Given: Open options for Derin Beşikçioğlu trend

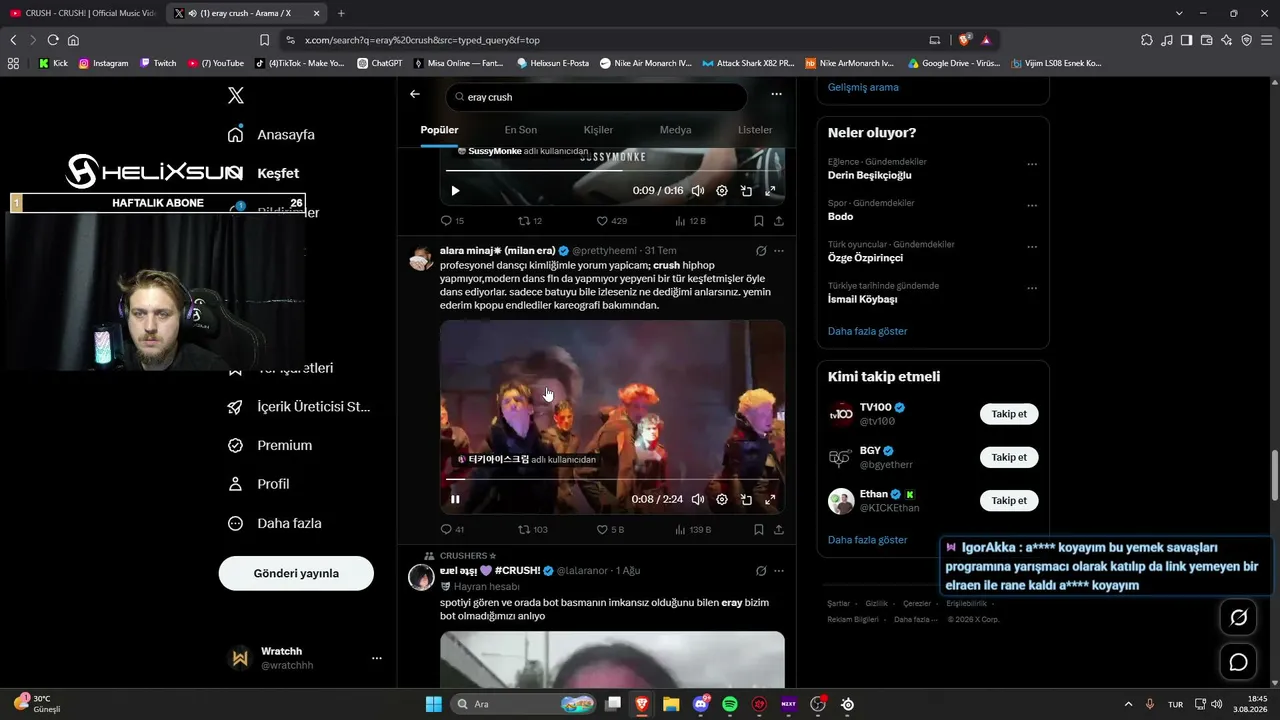Looking at the screenshot, I should (x=1032, y=164).
